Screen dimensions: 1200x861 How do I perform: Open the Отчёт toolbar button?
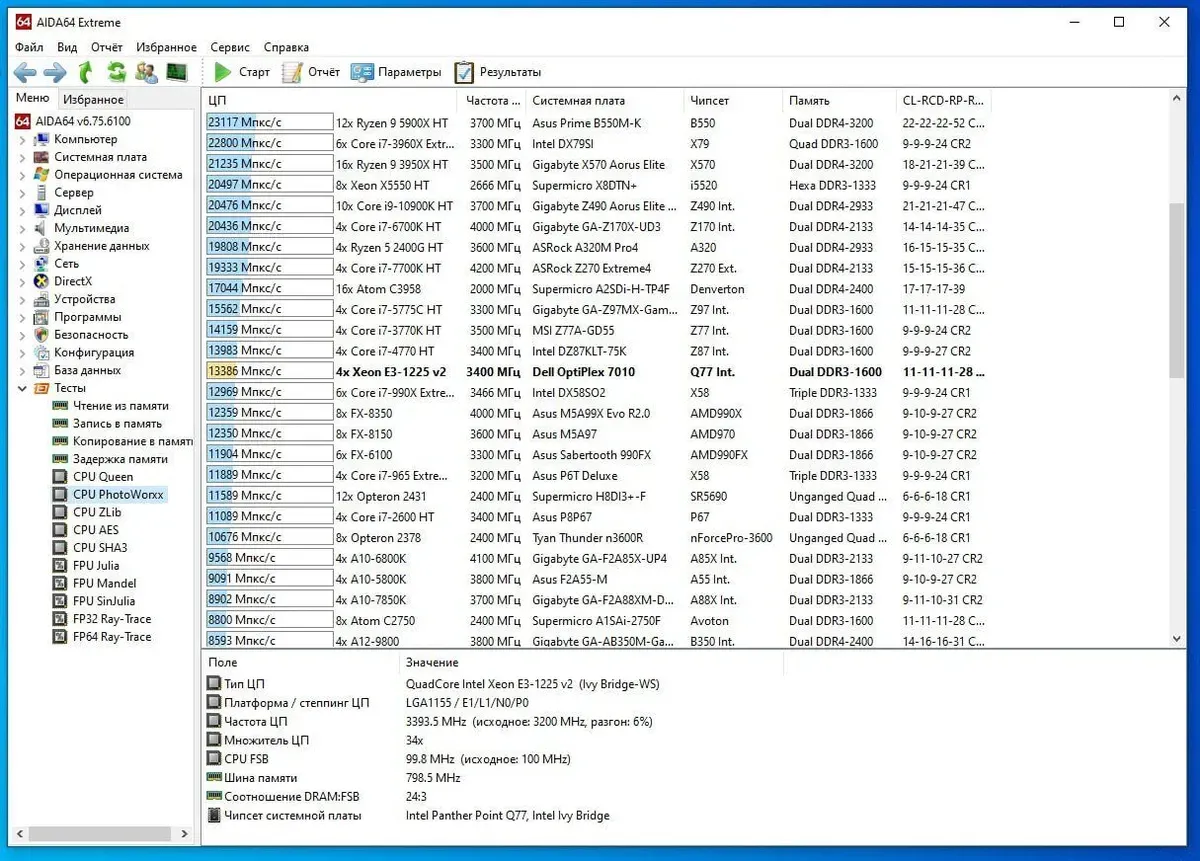click(311, 72)
